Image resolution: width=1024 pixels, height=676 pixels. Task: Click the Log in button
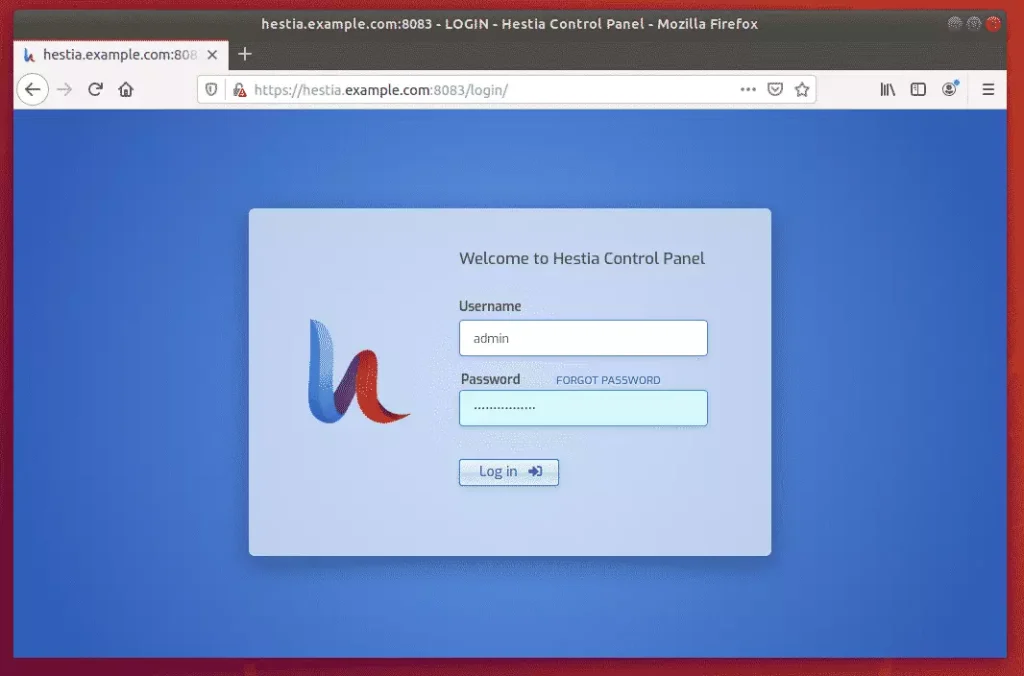(x=509, y=472)
